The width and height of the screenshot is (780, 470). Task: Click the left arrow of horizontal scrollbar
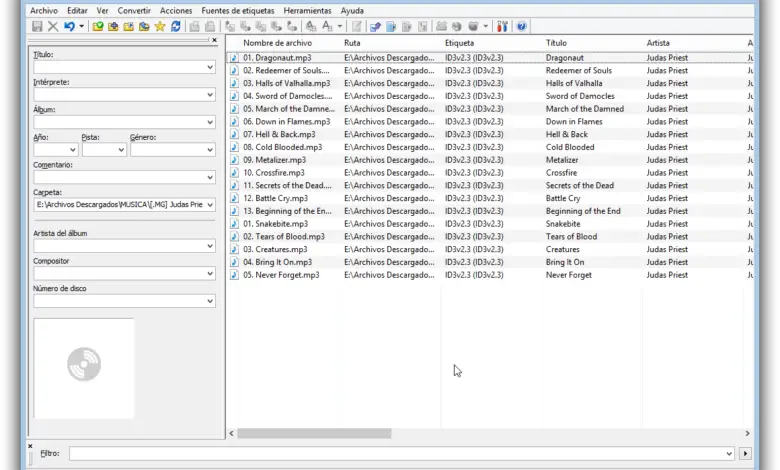coord(231,434)
